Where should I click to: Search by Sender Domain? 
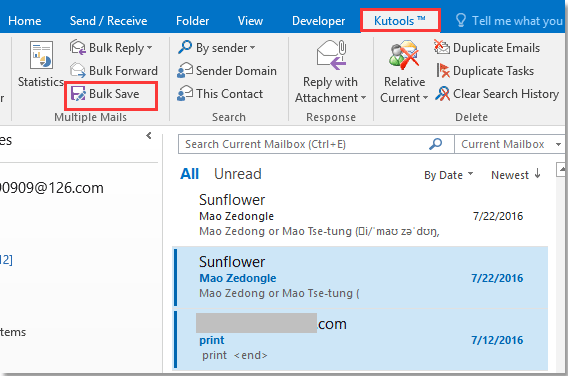[227, 71]
